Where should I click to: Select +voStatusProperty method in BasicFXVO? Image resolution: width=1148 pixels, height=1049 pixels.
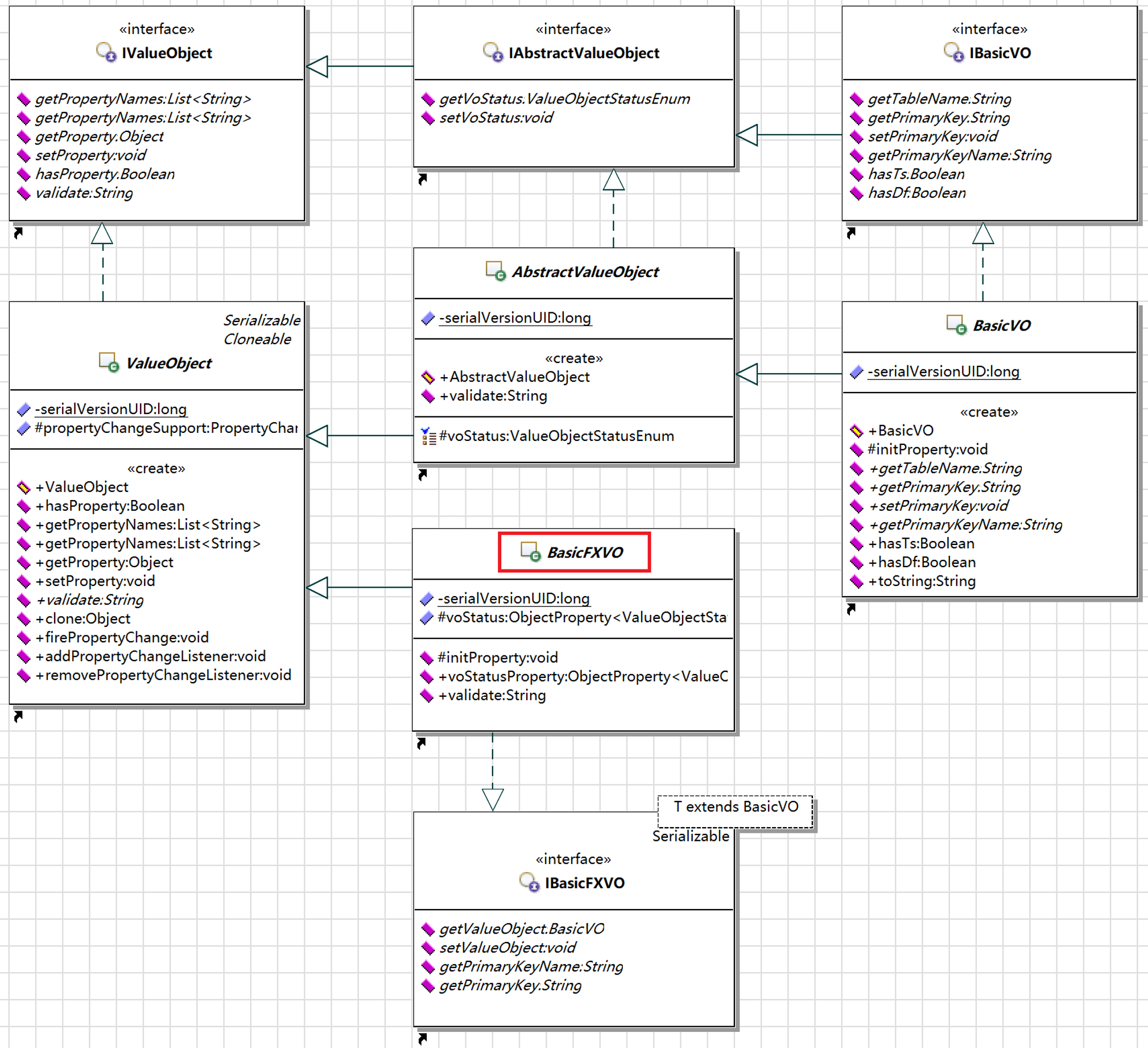click(583, 676)
